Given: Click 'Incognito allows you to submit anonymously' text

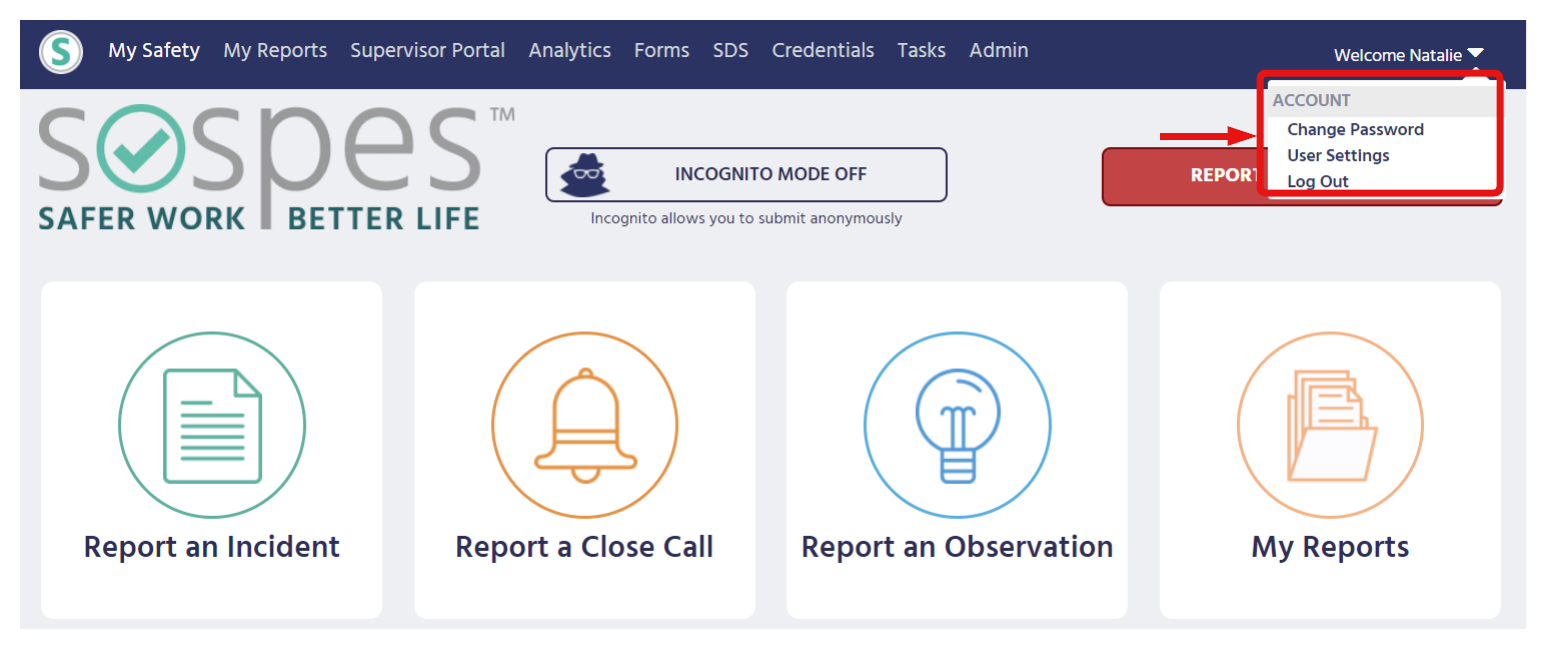Looking at the screenshot, I should (746, 218).
